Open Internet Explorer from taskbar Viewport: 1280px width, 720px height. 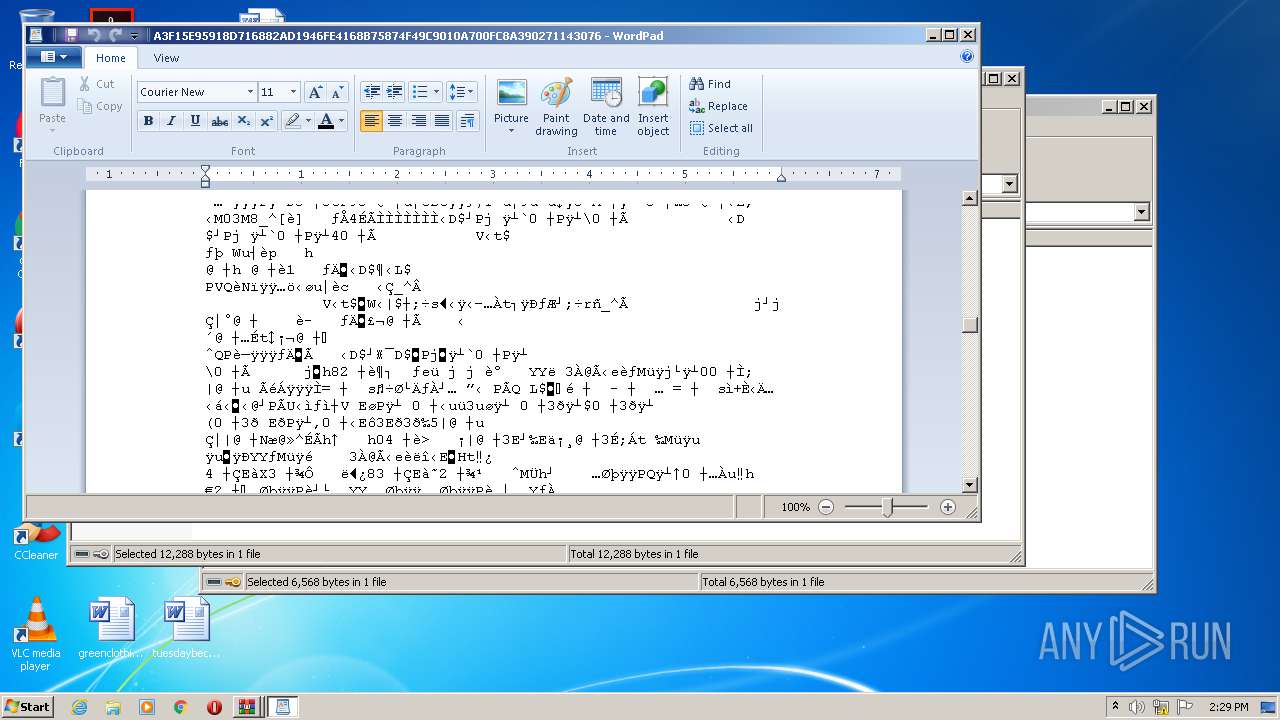point(79,707)
